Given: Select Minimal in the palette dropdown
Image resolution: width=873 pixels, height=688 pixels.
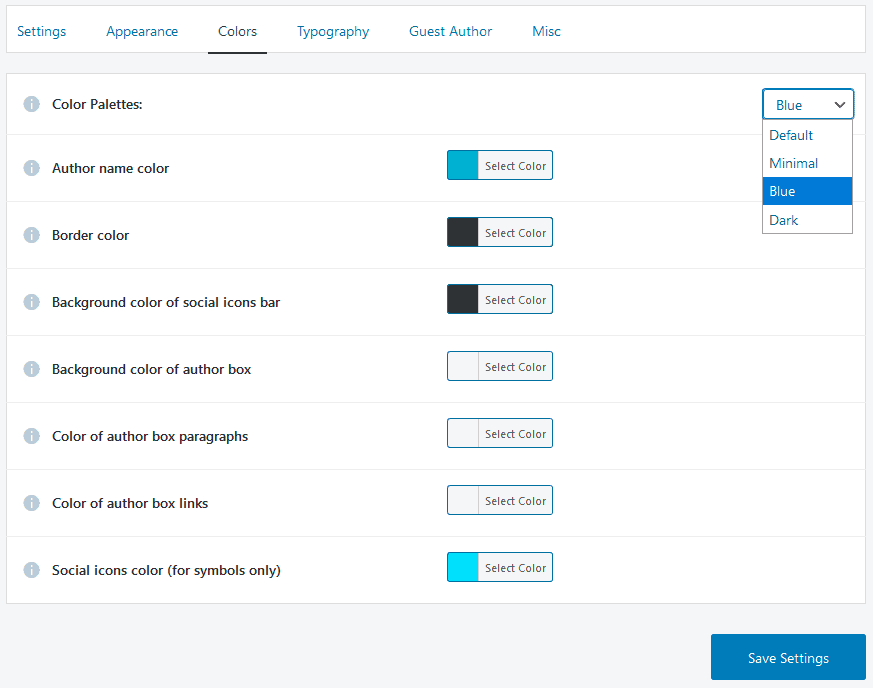Looking at the screenshot, I should tap(807, 163).
